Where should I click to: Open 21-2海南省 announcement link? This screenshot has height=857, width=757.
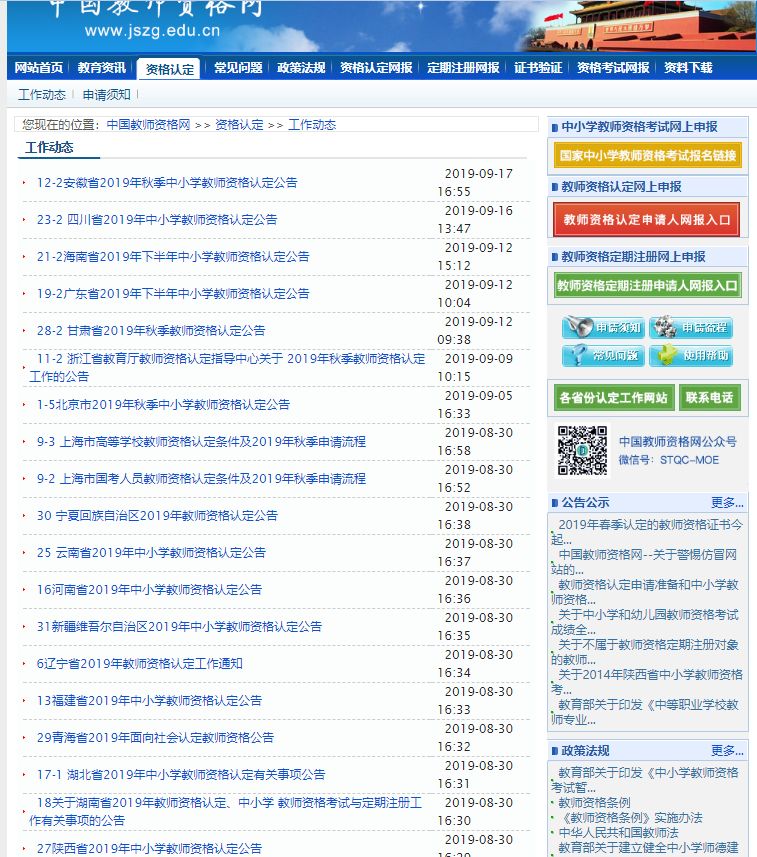(x=173, y=256)
